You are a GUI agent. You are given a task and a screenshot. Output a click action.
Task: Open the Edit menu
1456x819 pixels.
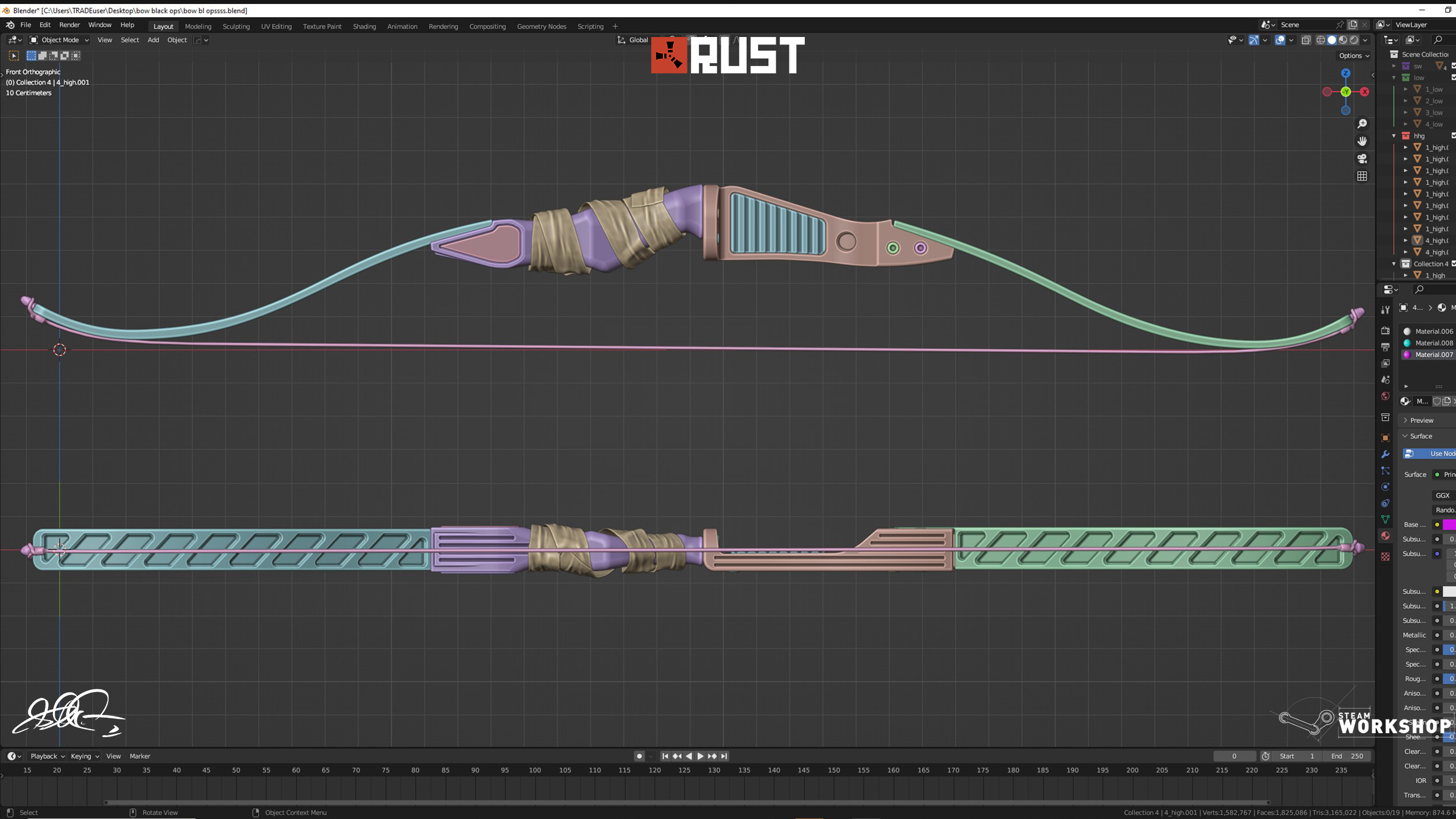(45, 25)
